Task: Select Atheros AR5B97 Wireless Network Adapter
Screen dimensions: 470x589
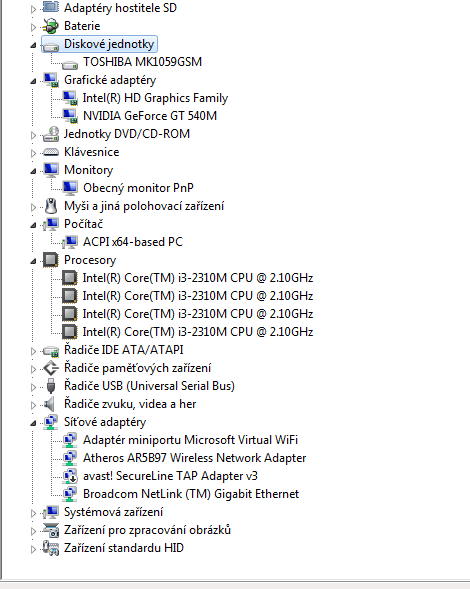Action: coord(195,458)
